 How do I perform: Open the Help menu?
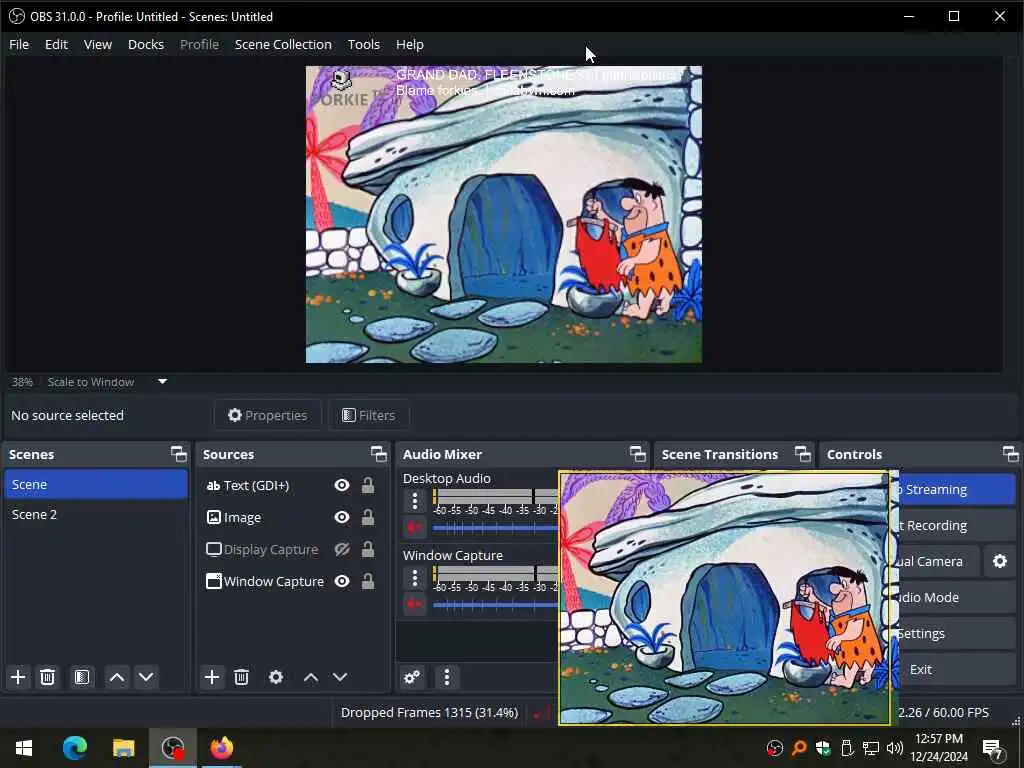(409, 44)
